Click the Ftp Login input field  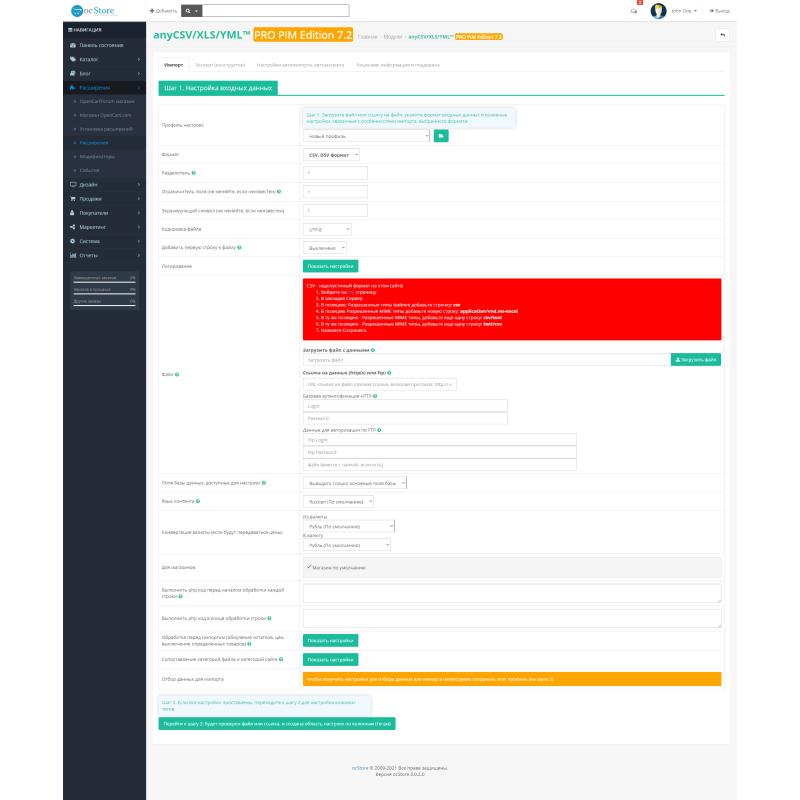pyautogui.click(x=440, y=439)
